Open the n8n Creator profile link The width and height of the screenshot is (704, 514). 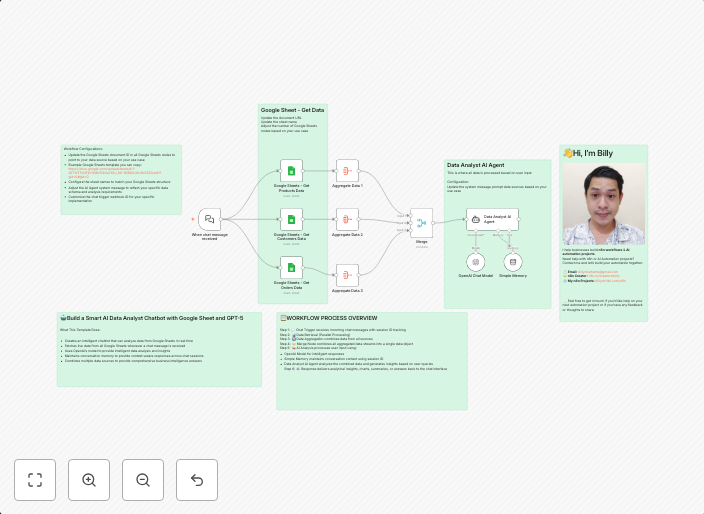coord(604,276)
